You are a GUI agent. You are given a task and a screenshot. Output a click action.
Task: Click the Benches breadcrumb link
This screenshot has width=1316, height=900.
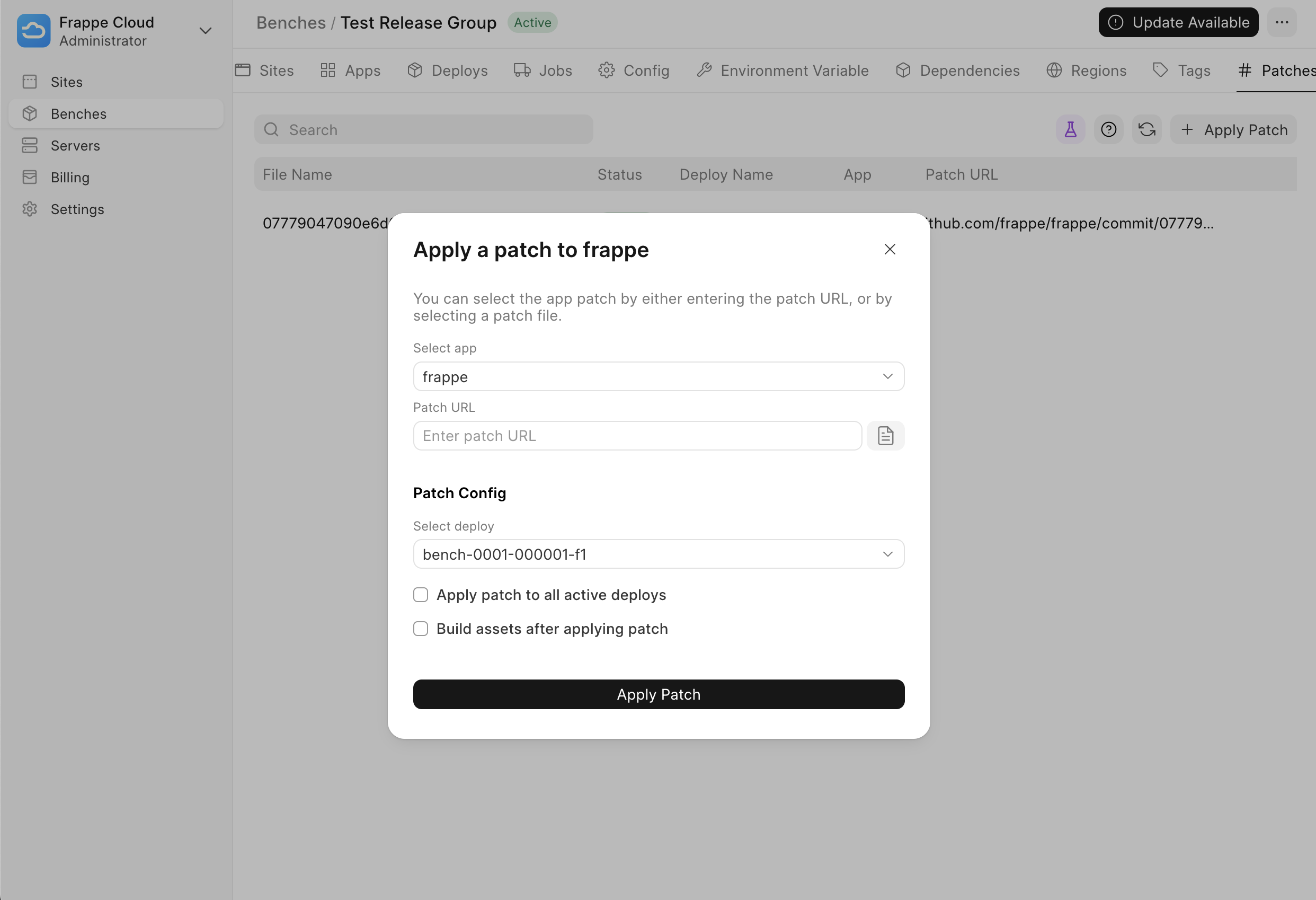pos(291,23)
